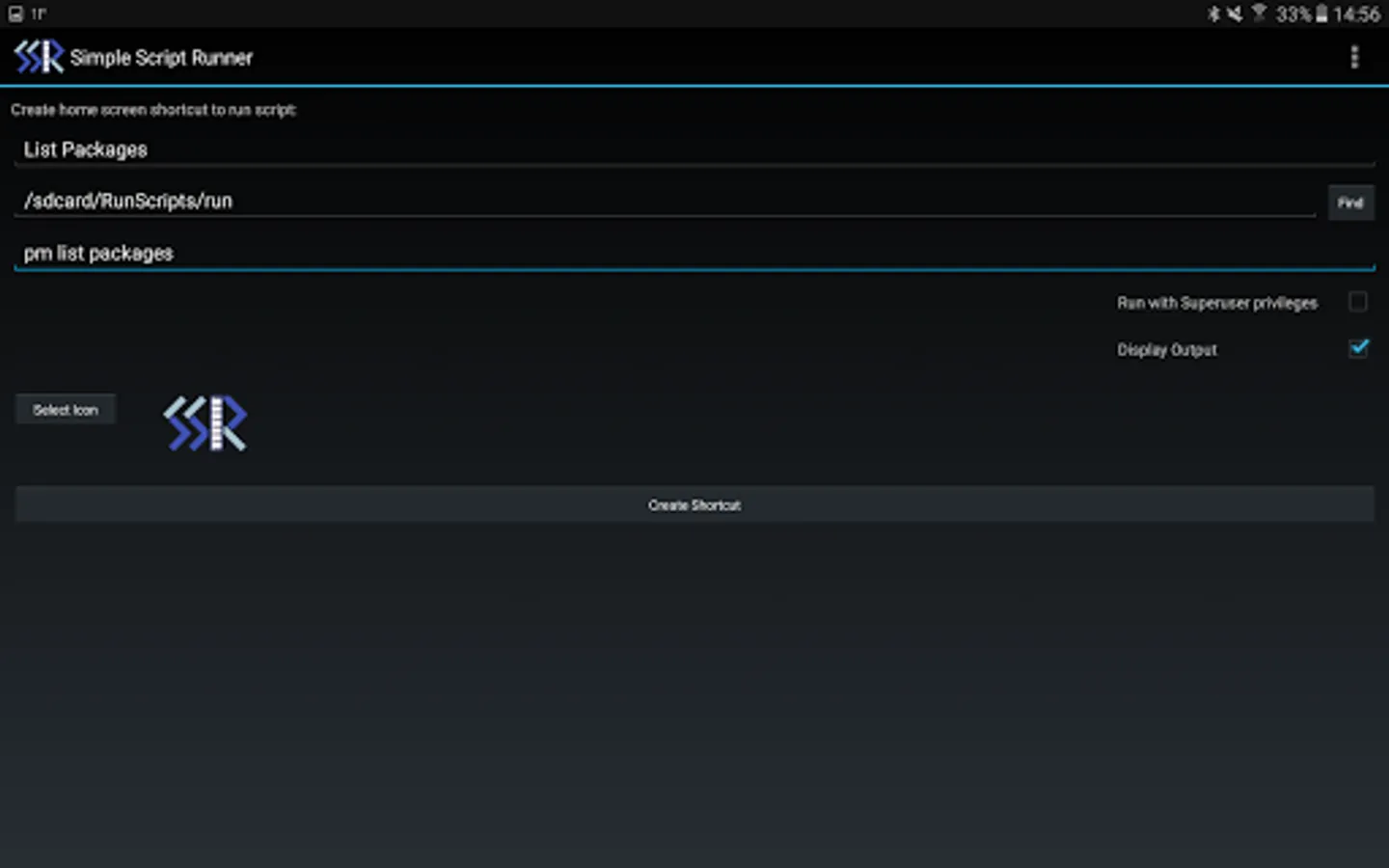
Task: Tap the notification icon in status bar
Action: click(x=15, y=14)
